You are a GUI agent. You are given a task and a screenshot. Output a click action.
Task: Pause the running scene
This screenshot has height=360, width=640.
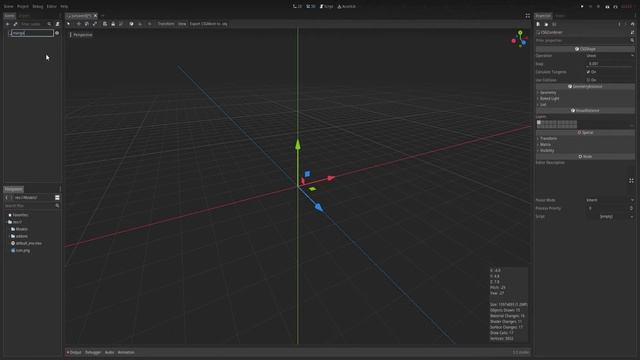(590, 7)
